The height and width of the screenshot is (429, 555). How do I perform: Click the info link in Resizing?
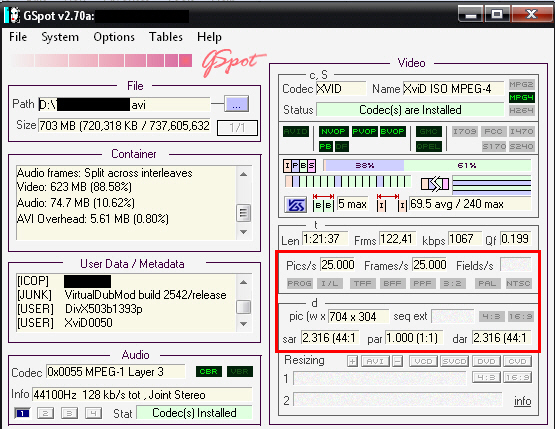(x=522, y=401)
